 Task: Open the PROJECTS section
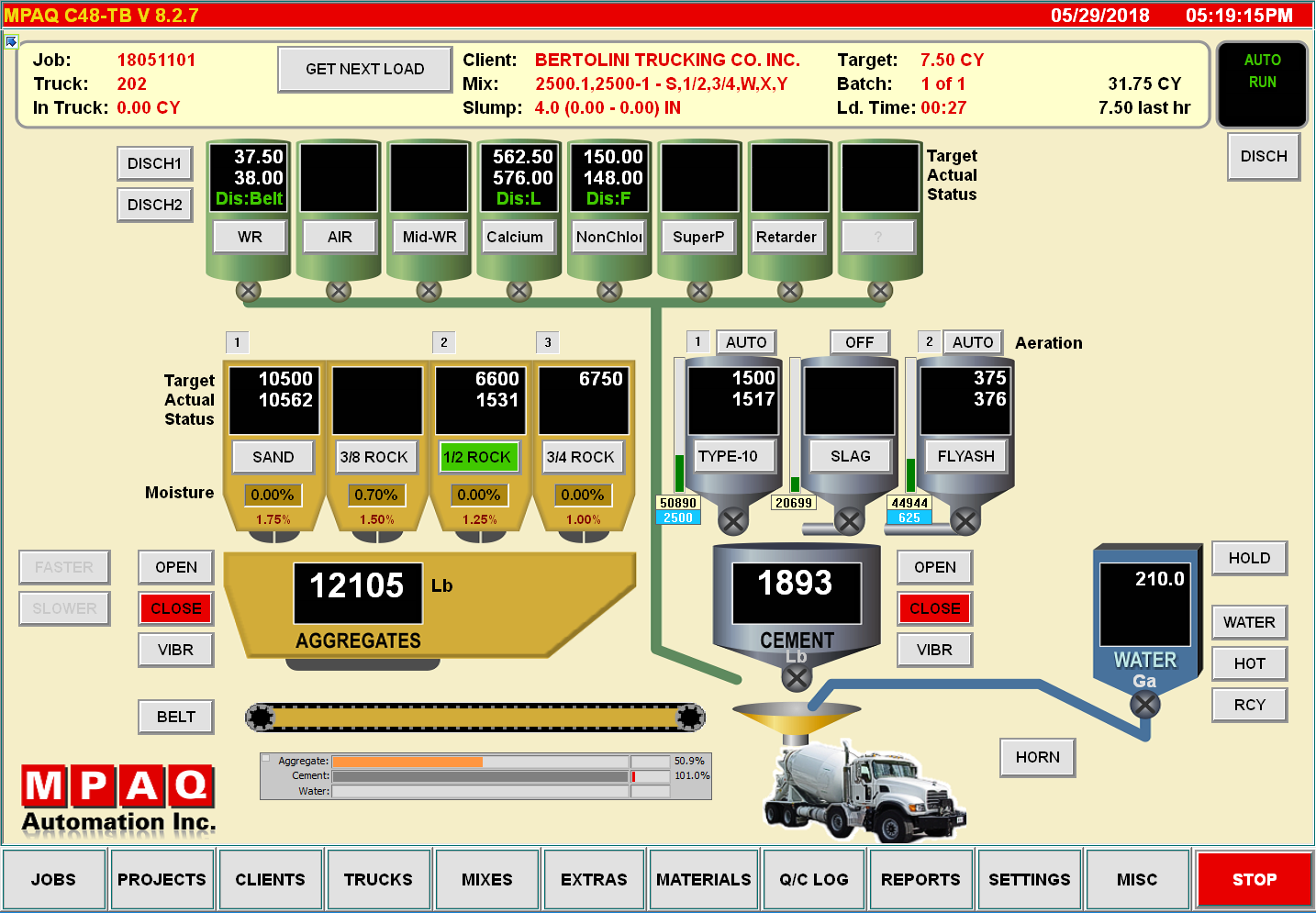[162, 879]
